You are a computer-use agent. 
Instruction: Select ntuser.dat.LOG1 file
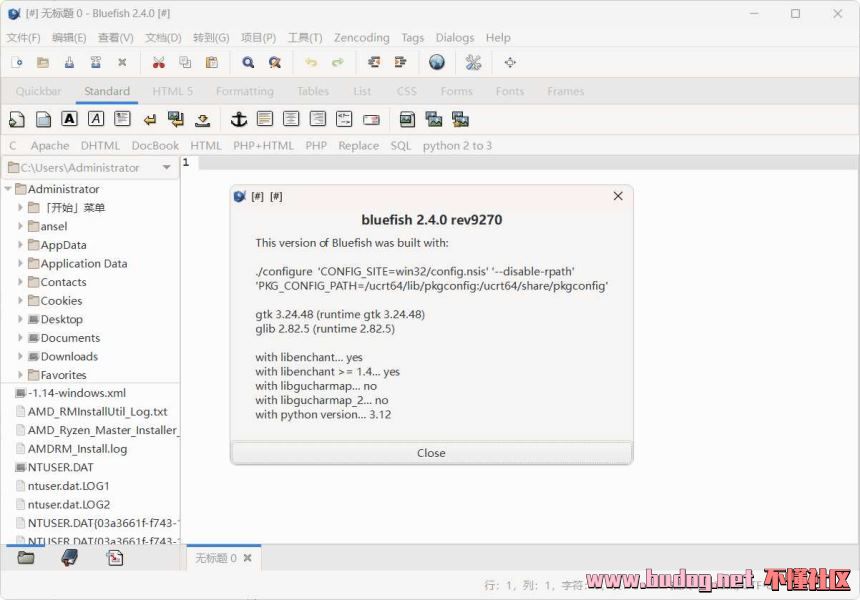click(x=69, y=486)
